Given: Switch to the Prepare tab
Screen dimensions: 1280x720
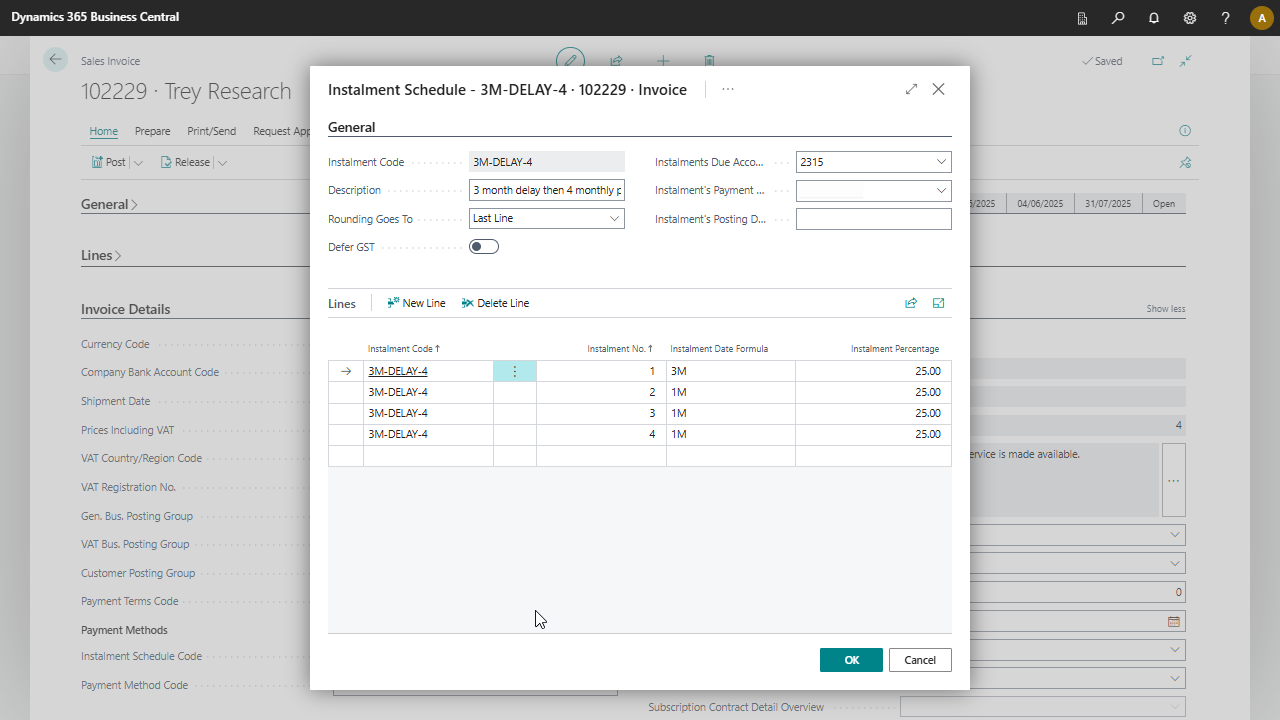Looking at the screenshot, I should click(x=153, y=131).
